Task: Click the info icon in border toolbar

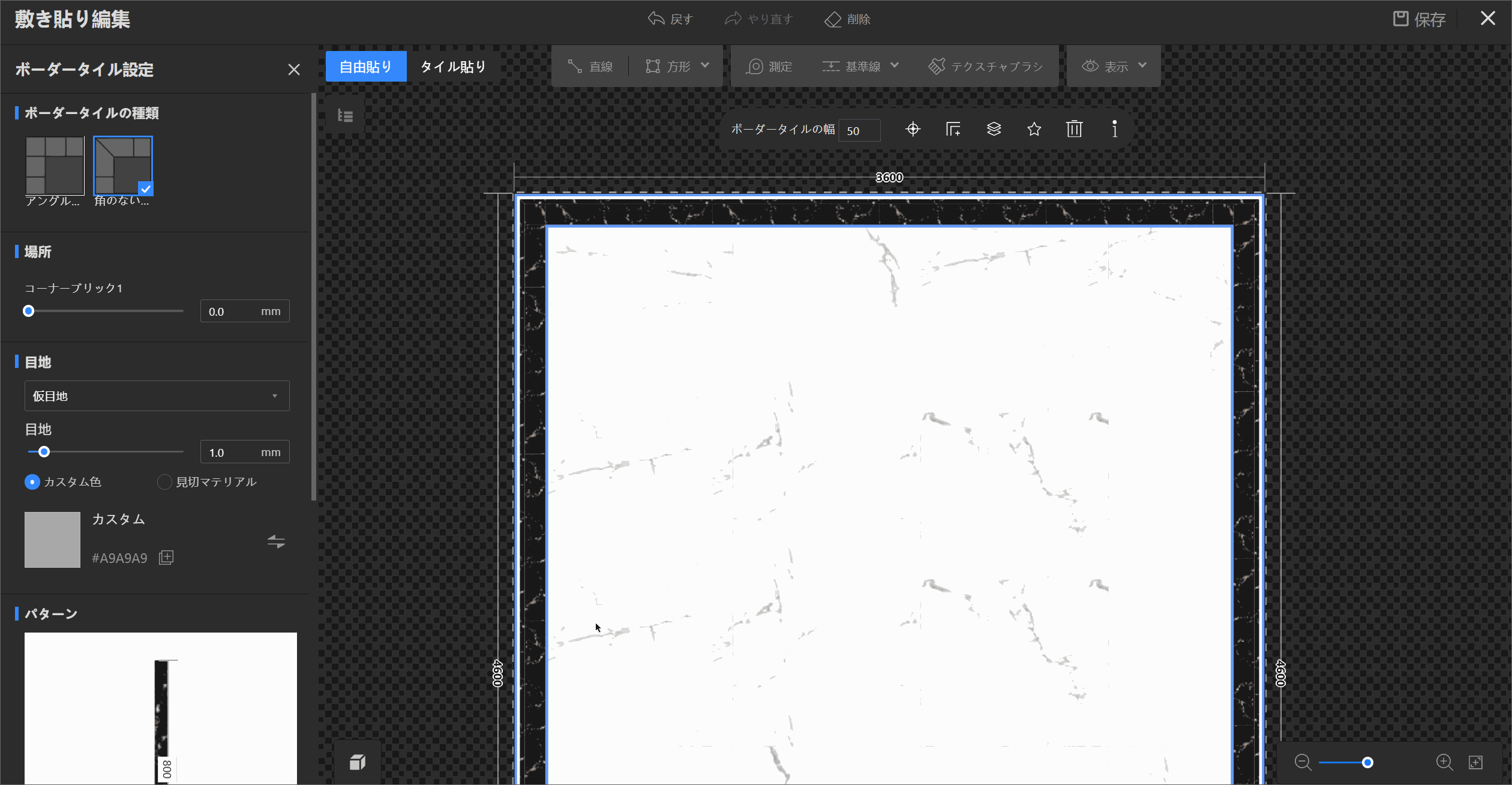Action: pos(1115,129)
